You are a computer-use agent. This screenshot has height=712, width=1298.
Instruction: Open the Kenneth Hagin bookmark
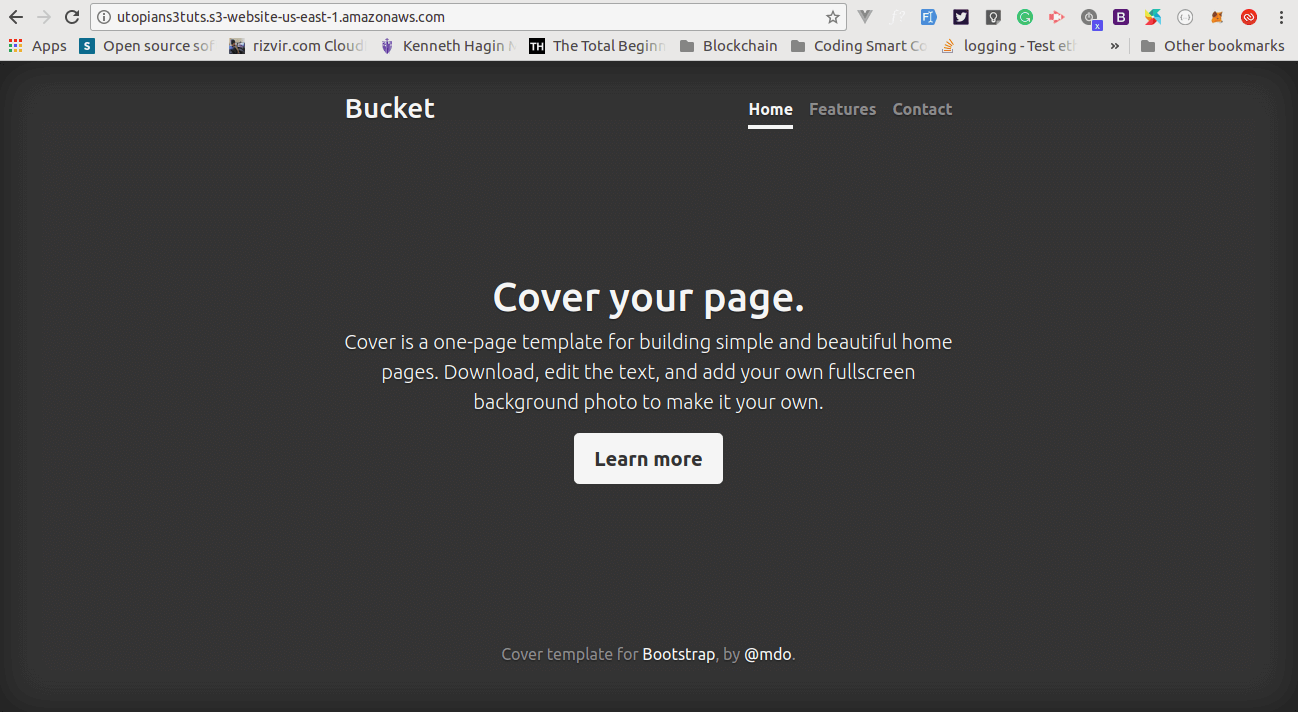(x=448, y=46)
